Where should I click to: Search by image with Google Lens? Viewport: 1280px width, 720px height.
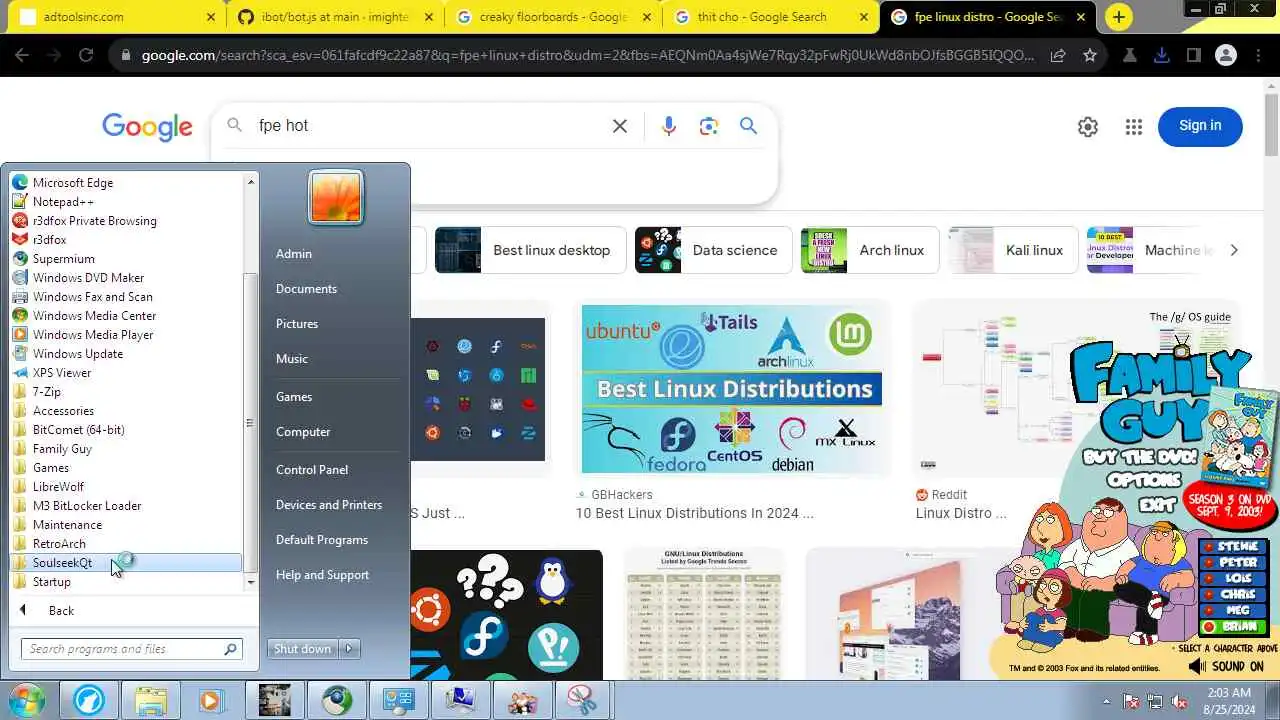pos(709,126)
